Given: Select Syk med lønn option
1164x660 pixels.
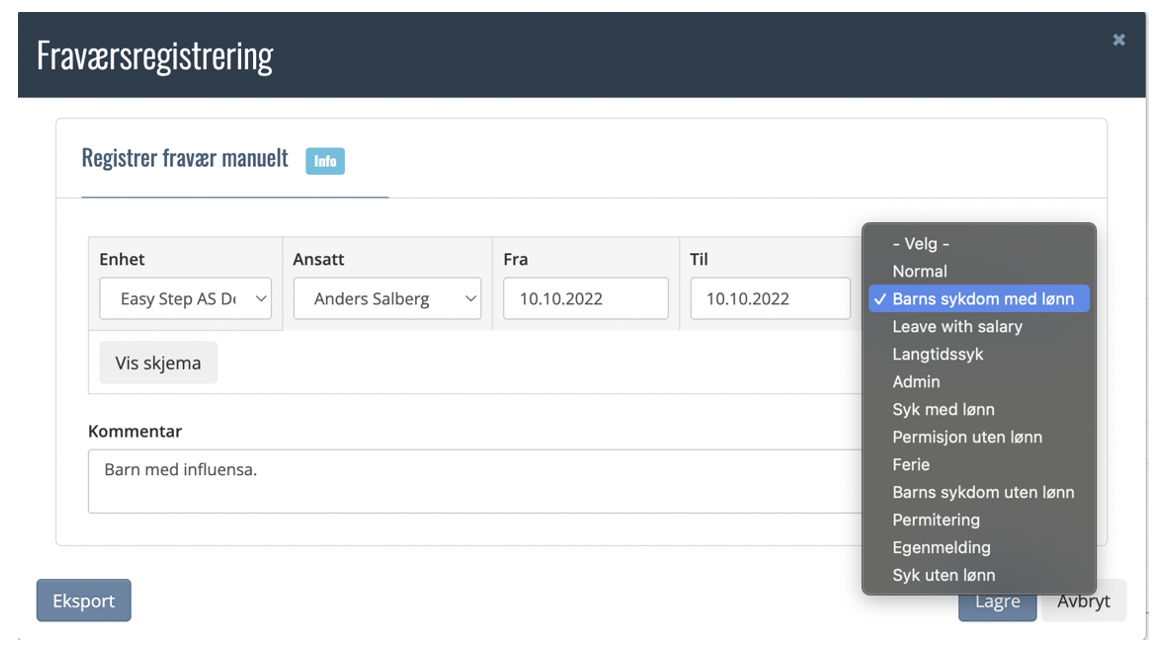Looking at the screenshot, I should click(x=943, y=410).
